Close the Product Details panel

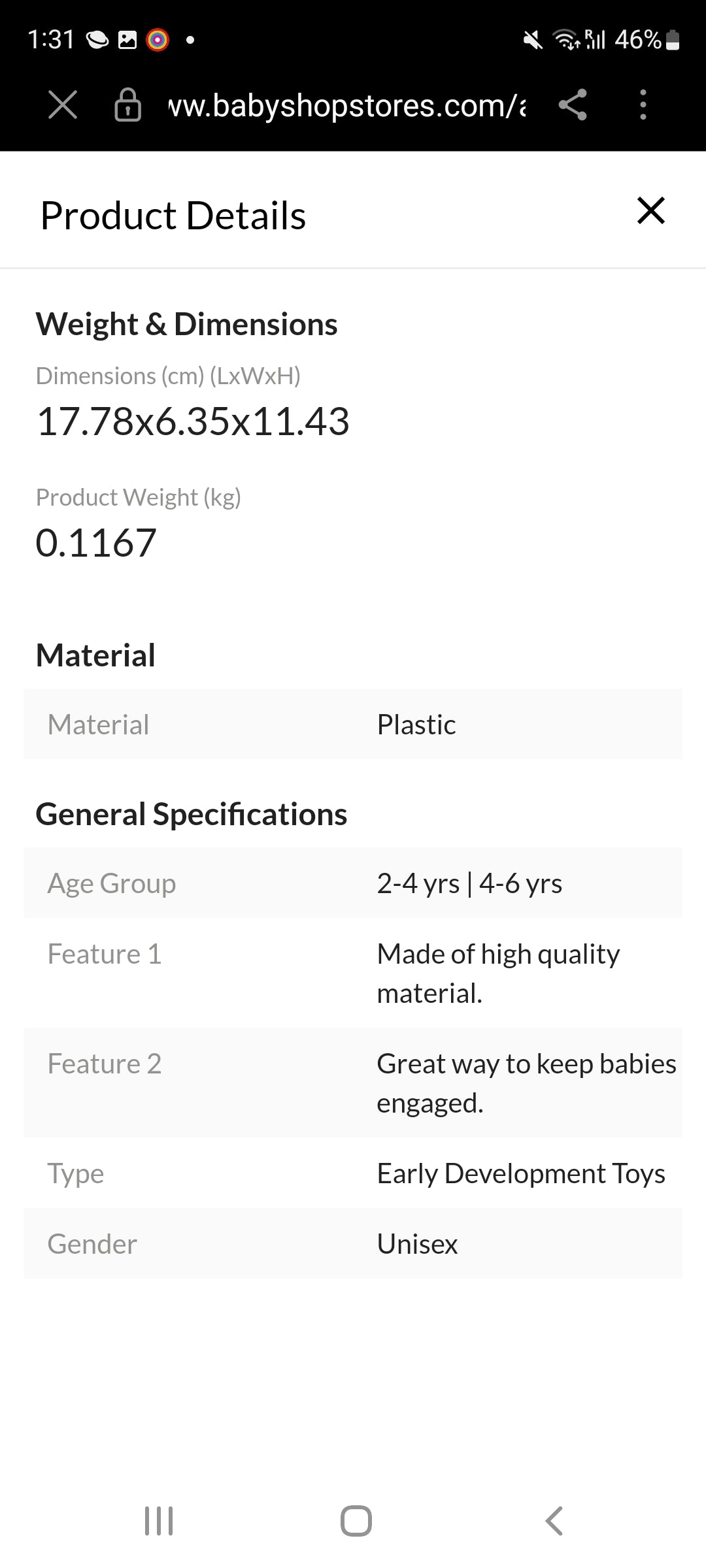coord(650,211)
